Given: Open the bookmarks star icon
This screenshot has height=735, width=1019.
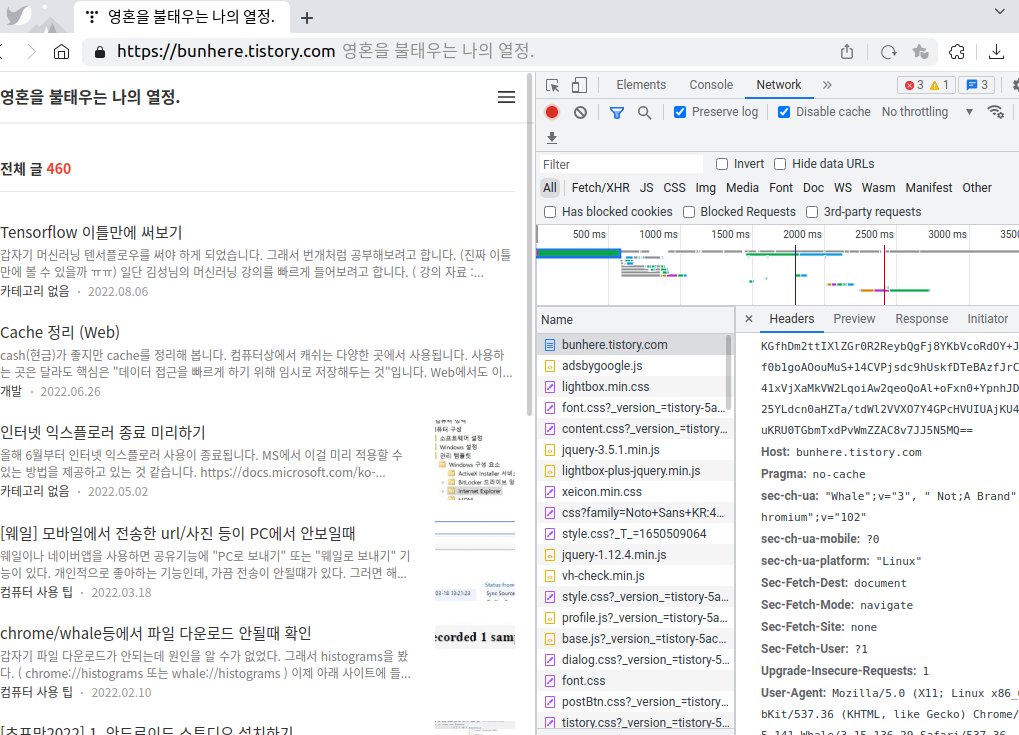Looking at the screenshot, I should [920, 52].
